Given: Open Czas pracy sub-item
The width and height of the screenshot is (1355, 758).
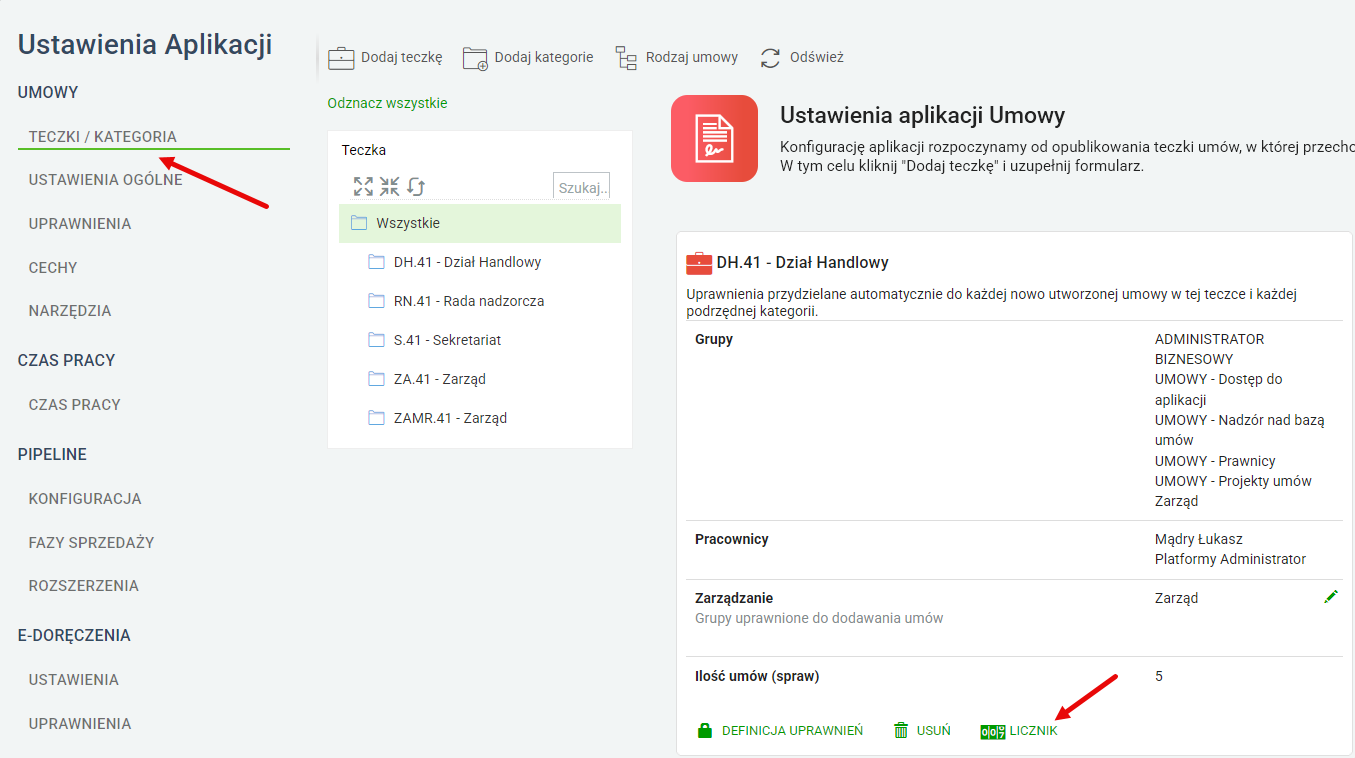Looking at the screenshot, I should (x=75, y=405).
